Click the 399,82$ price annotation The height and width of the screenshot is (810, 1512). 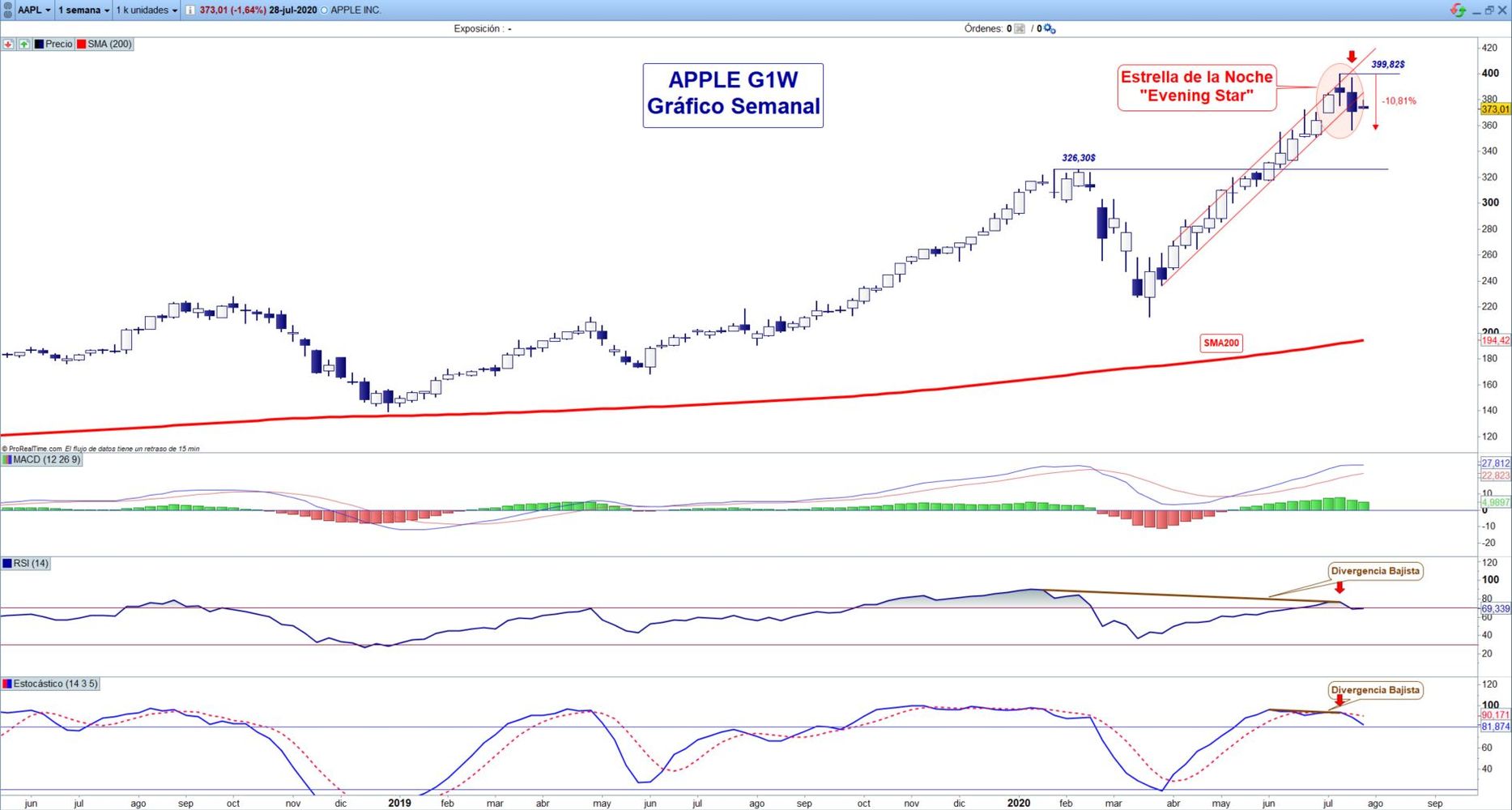[x=1388, y=64]
